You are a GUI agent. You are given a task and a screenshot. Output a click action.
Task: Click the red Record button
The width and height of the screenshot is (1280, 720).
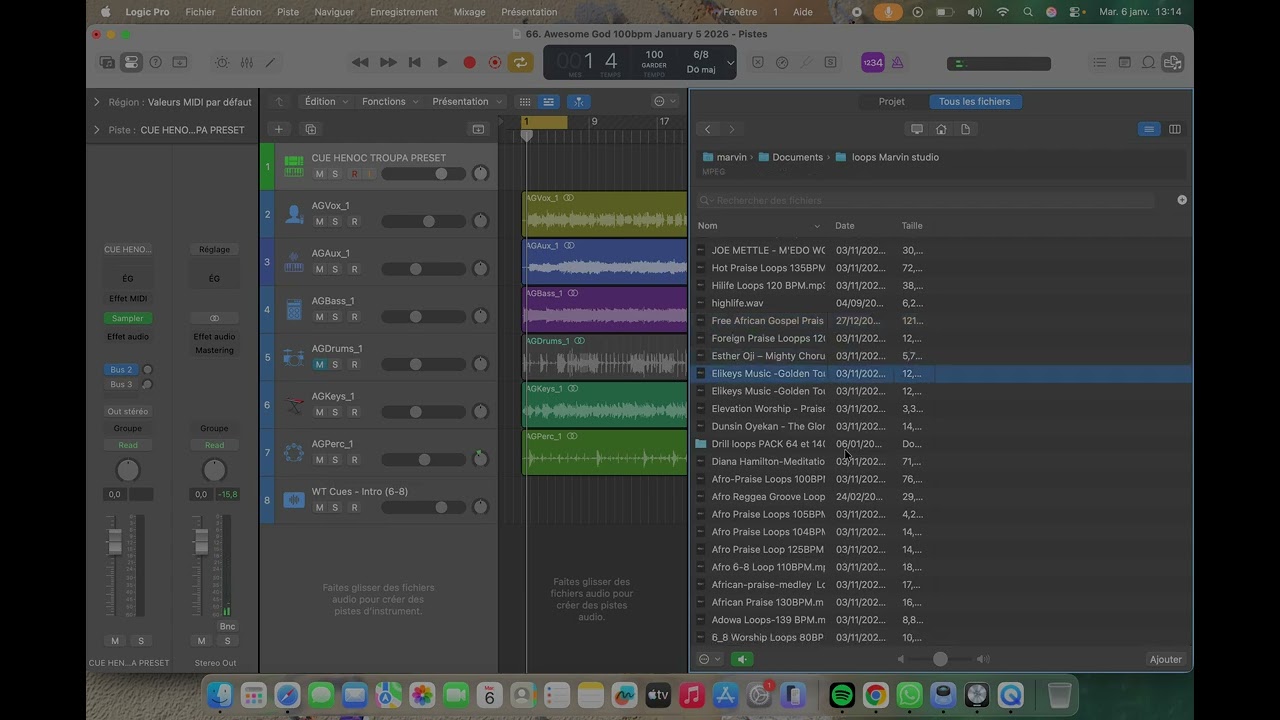pos(469,62)
